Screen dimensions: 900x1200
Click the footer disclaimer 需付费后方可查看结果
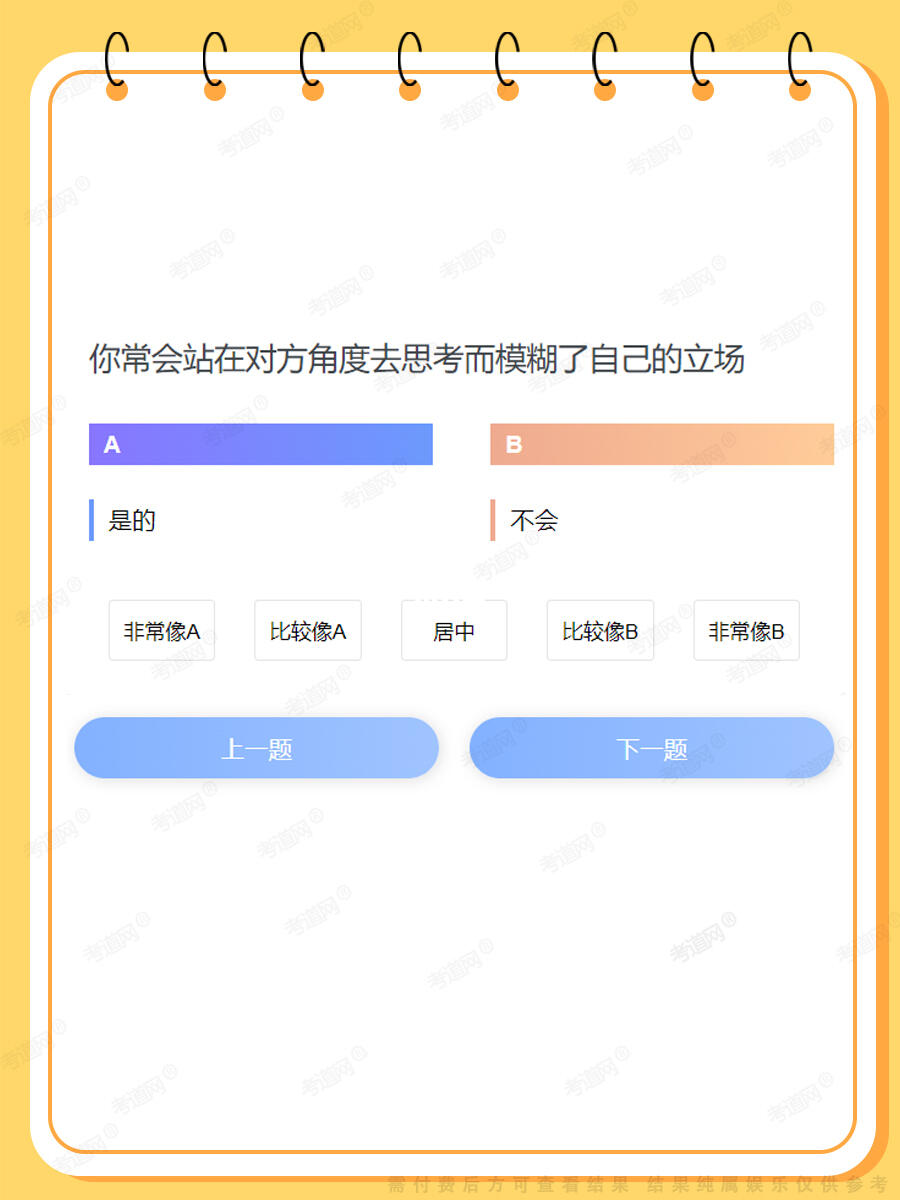[509, 1186]
